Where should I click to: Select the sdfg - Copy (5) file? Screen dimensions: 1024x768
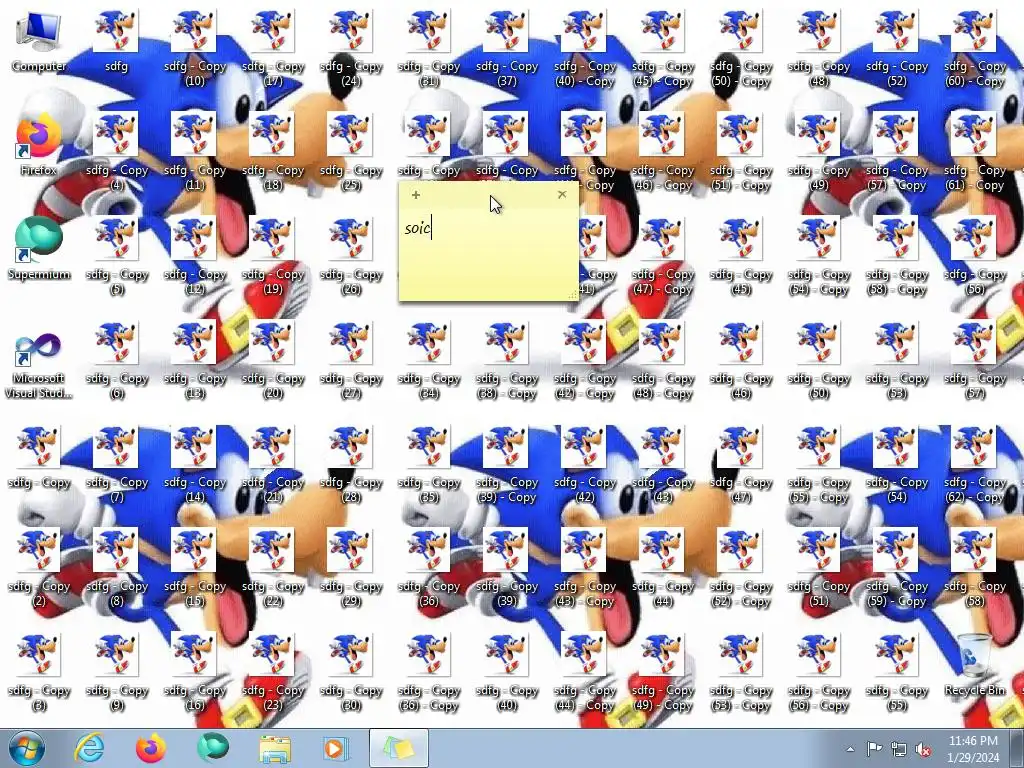pos(116,257)
